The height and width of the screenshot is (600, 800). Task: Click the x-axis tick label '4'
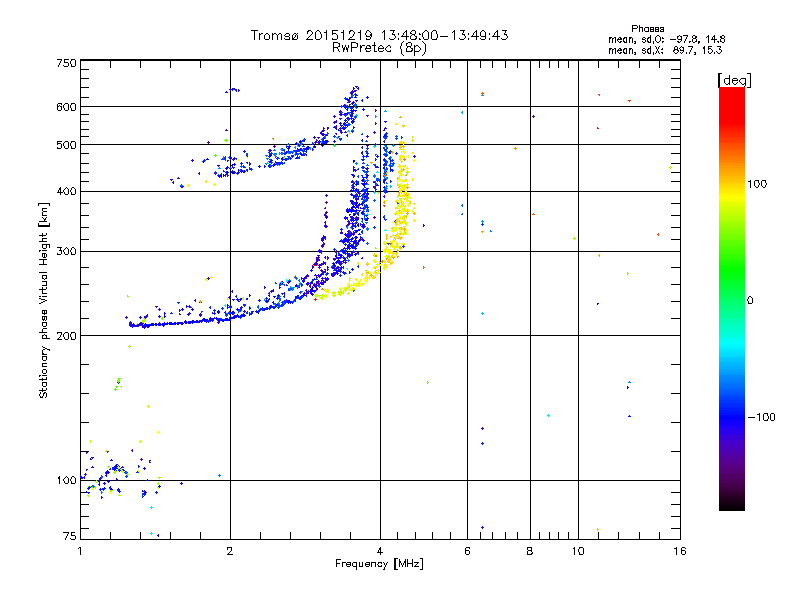point(380,551)
